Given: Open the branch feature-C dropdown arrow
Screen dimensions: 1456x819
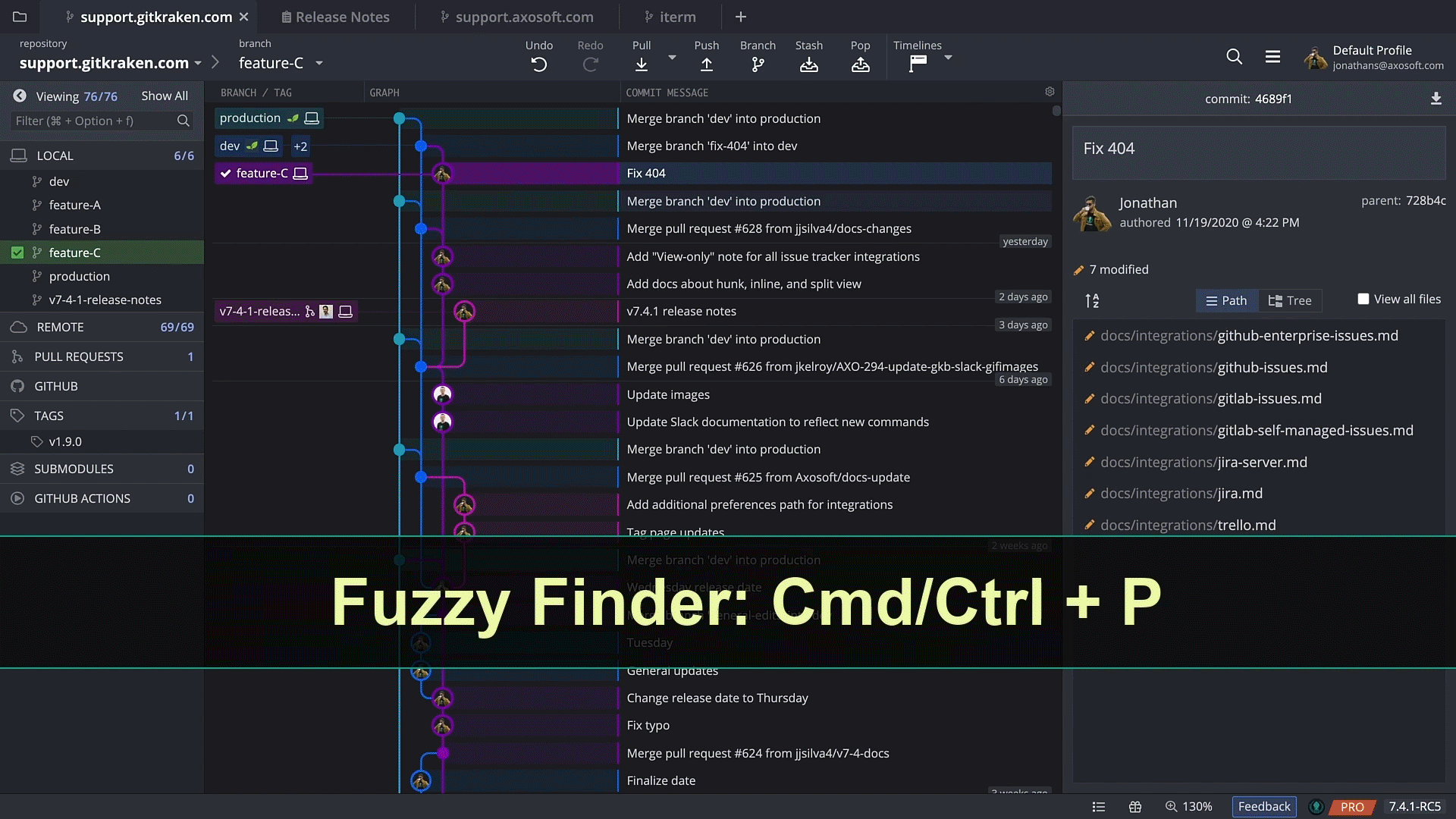Looking at the screenshot, I should tap(319, 64).
